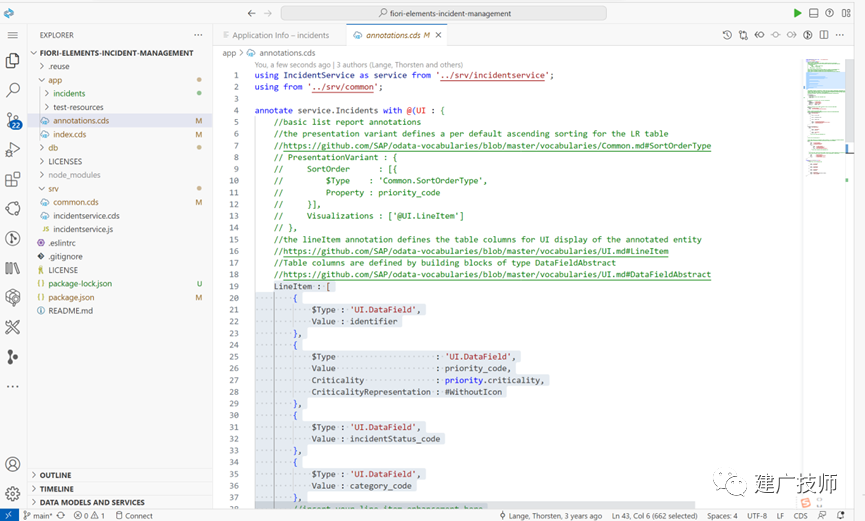Expand the incidents folder

(69, 93)
